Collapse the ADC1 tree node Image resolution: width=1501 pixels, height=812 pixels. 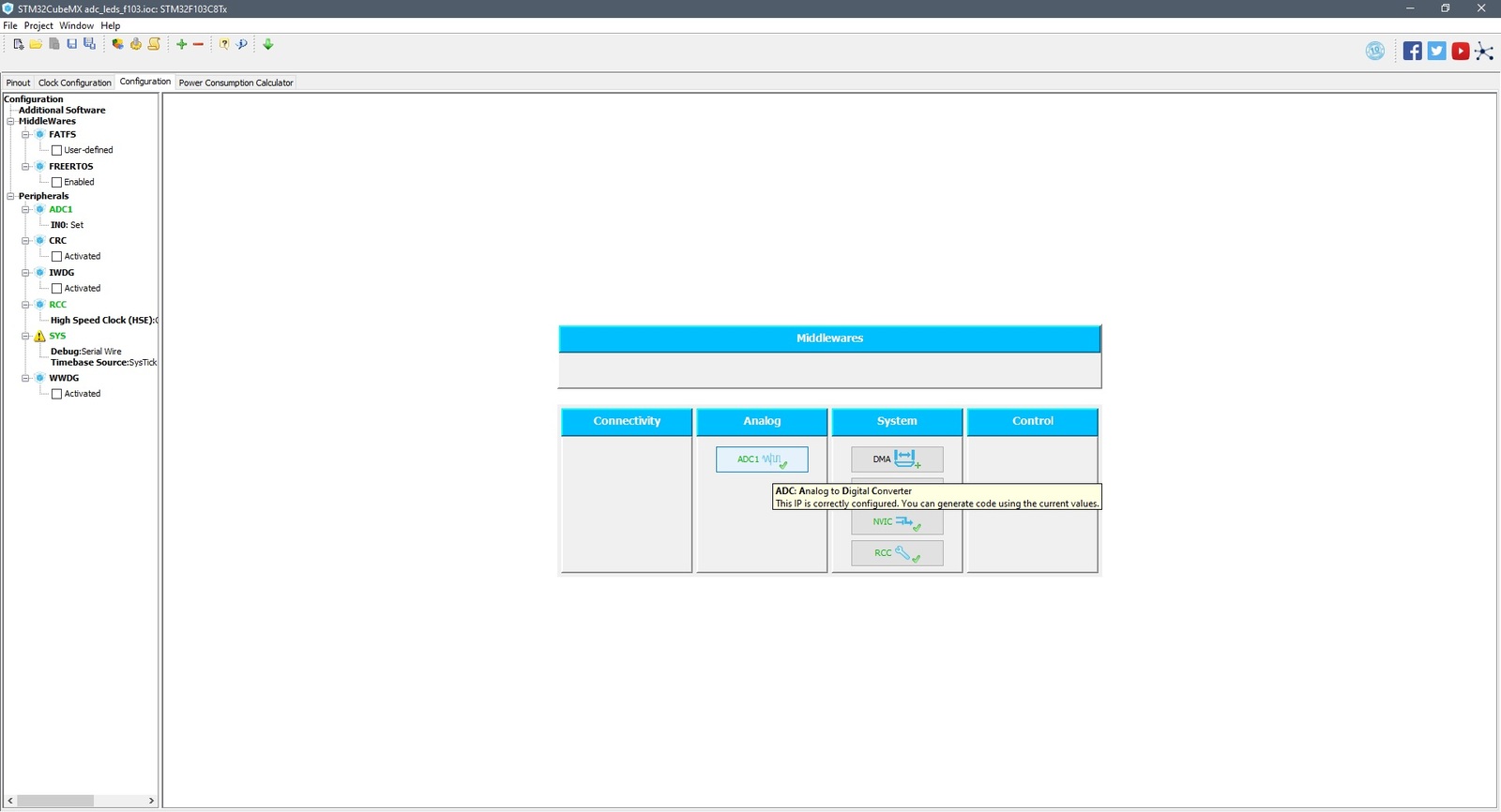[x=25, y=209]
